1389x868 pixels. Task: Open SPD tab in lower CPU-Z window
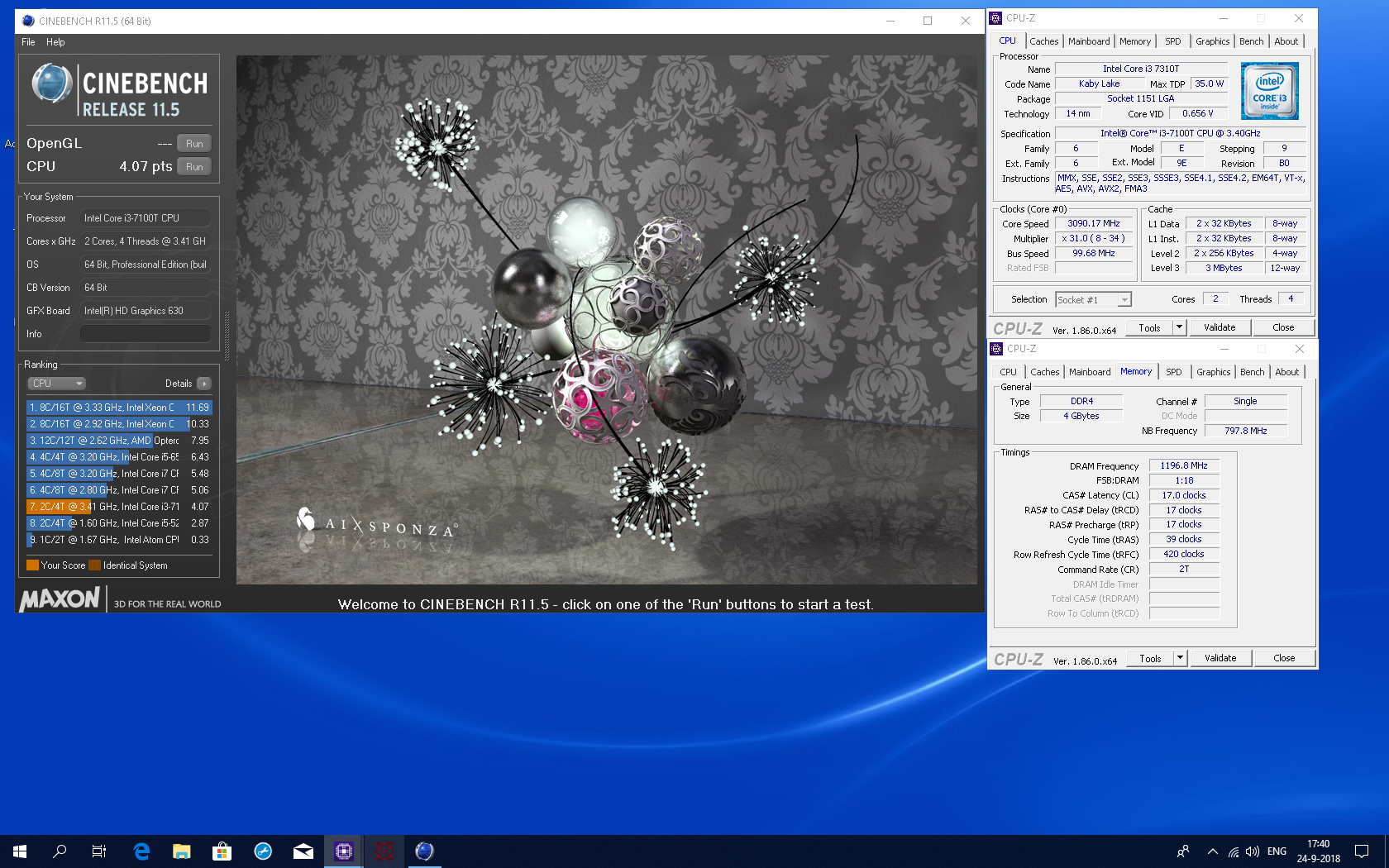1174,372
